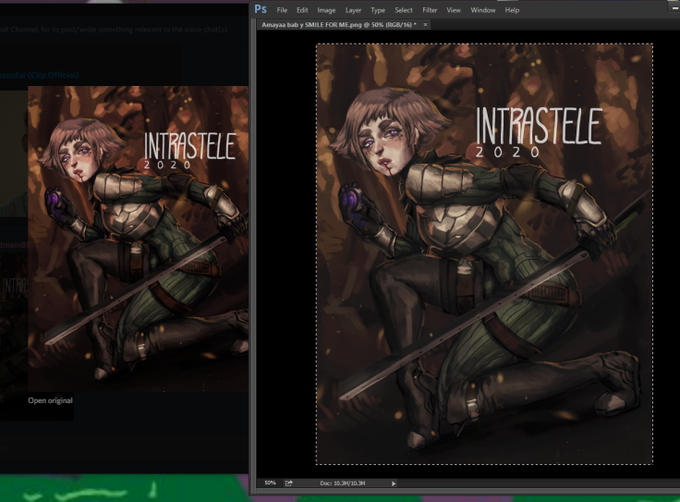This screenshot has width=680, height=502.
Task: Open the Image menu
Action: [326, 10]
